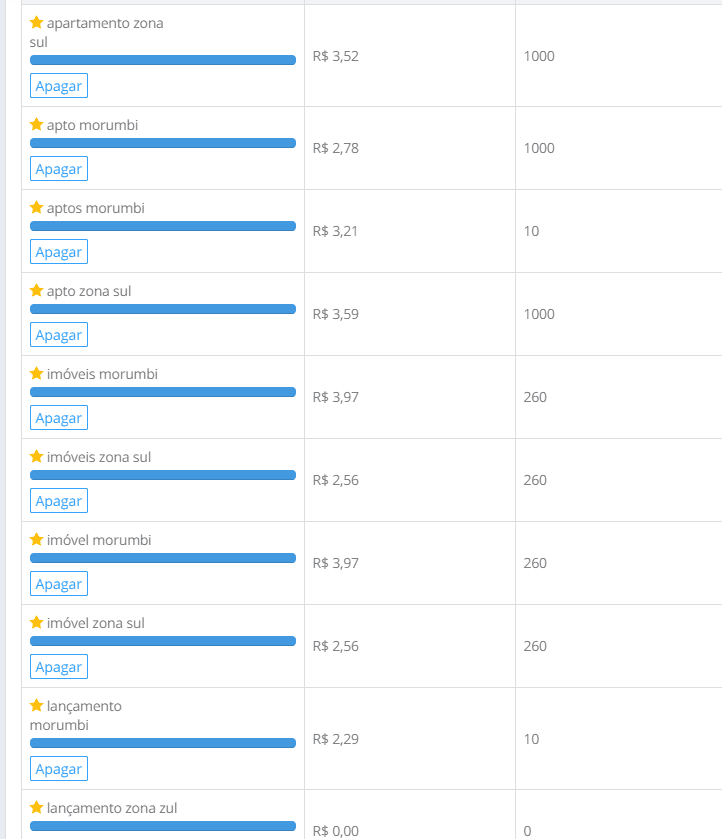The height and width of the screenshot is (839, 722).
Task: Click Apagar for aptos morumbi
Action: click(x=59, y=252)
